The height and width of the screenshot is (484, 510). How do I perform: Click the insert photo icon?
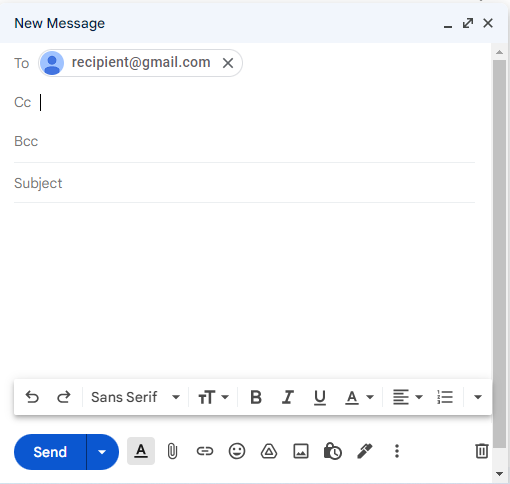pos(301,451)
